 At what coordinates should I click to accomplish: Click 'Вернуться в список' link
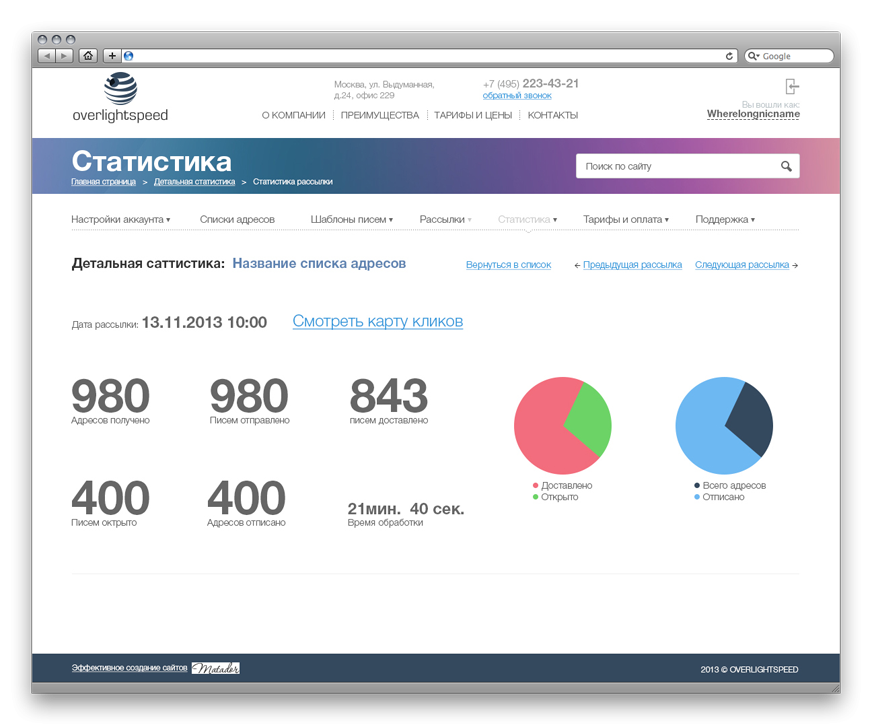(x=508, y=265)
